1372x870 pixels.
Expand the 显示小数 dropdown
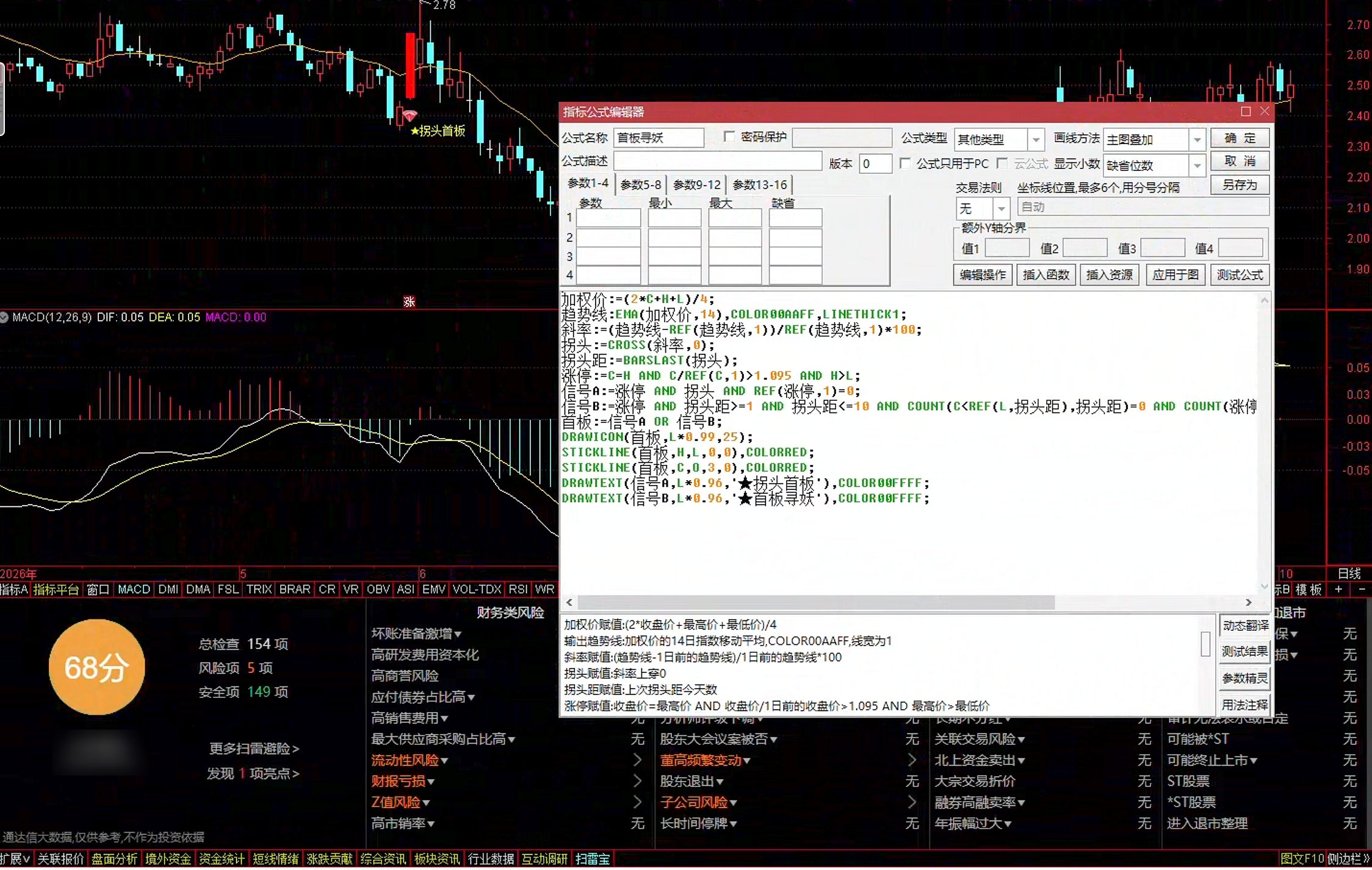point(1197,165)
